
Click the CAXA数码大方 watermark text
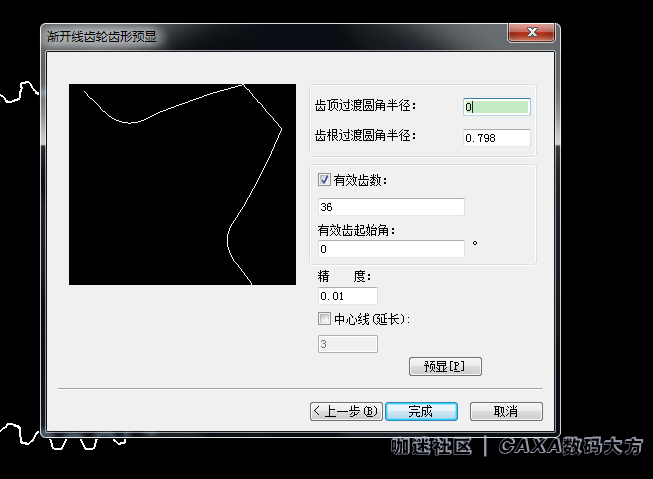[x=571, y=446]
